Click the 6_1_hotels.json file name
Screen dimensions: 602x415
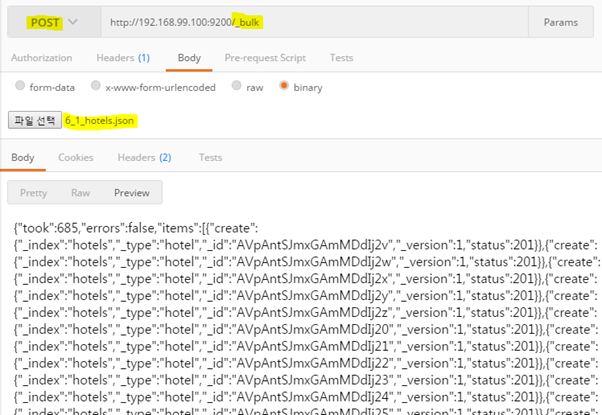click(100, 121)
